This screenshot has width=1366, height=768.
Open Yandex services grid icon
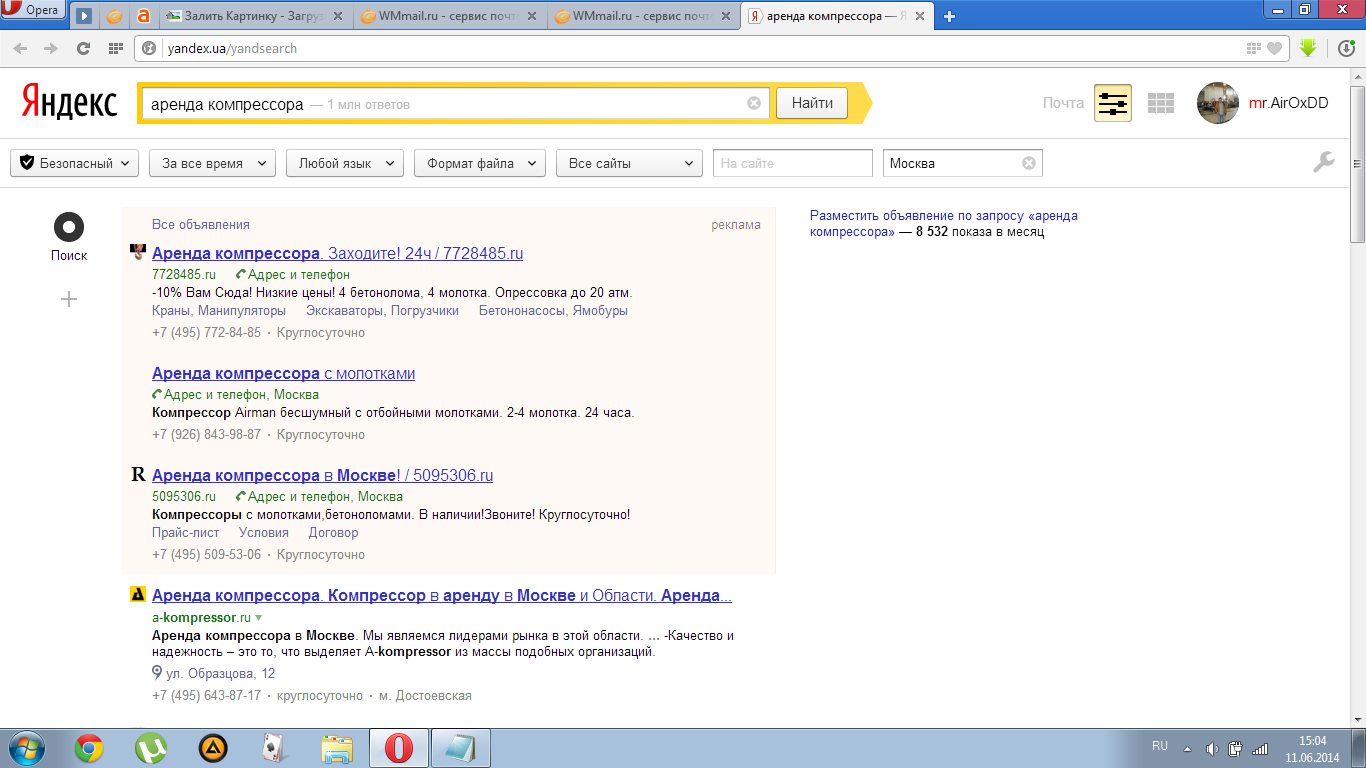pos(1160,103)
